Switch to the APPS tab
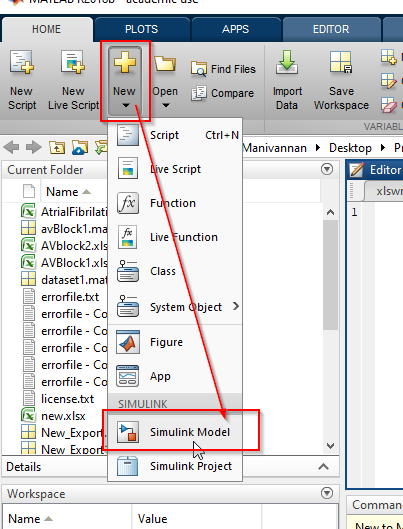 coord(235,29)
